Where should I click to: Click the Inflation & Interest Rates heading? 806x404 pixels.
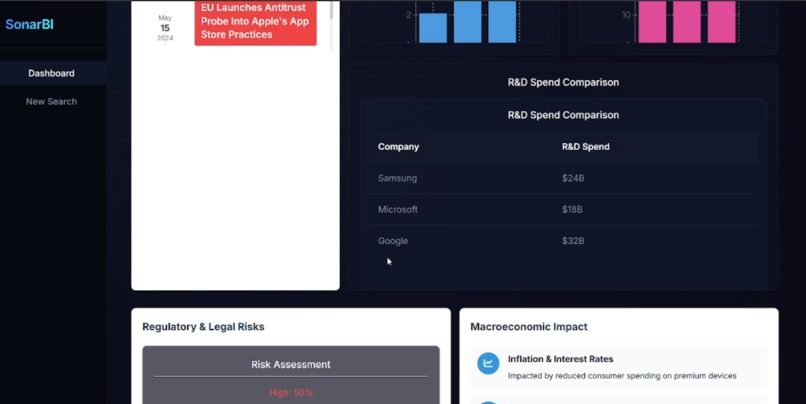click(x=560, y=359)
